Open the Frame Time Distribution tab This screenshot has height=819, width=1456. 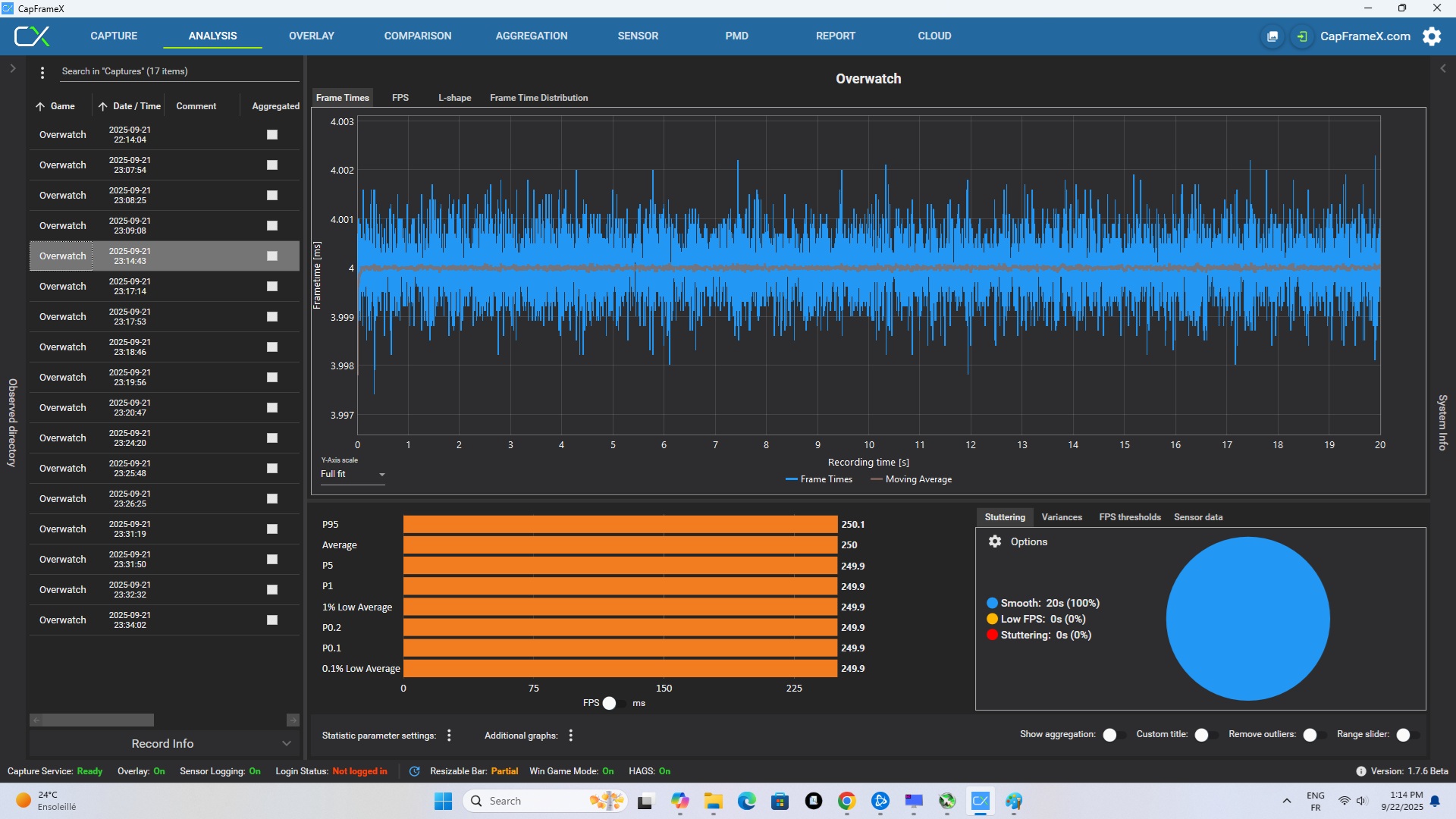[538, 98]
